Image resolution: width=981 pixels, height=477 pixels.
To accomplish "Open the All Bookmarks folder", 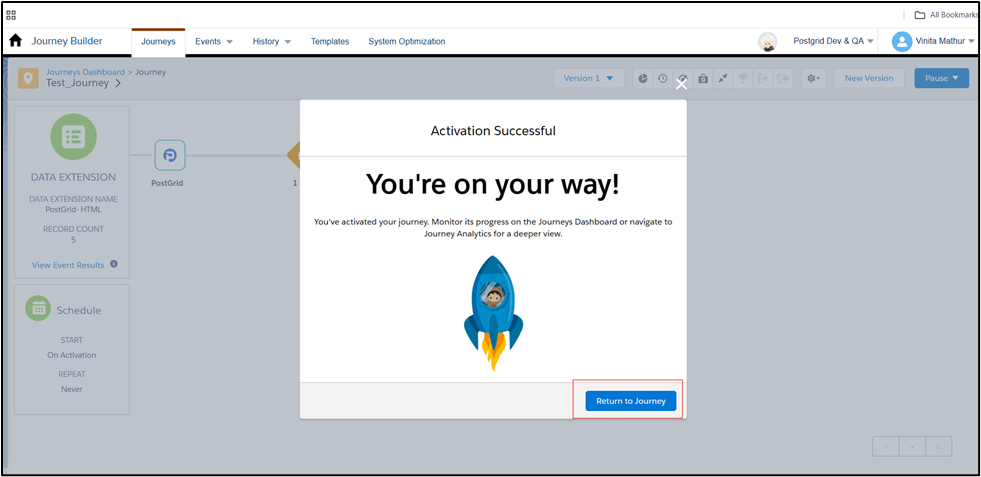I will pos(947,15).
